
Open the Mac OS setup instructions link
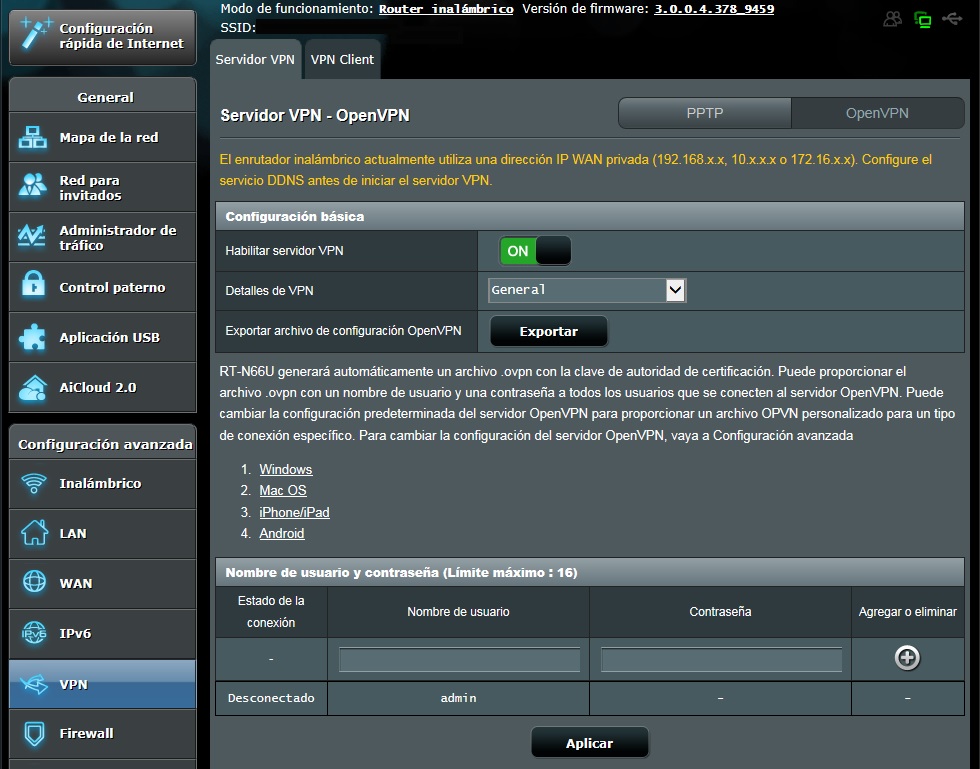[283, 491]
